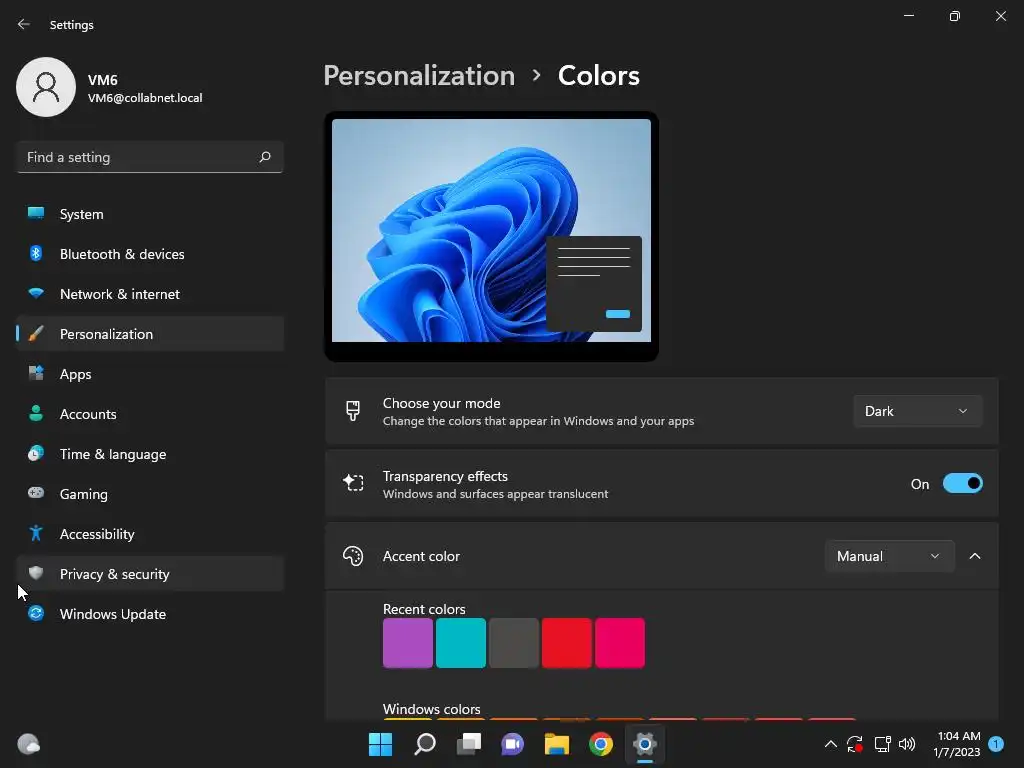Click the Windows Update refresh icon
Viewport: 1024px width, 768px height.
[36, 613]
